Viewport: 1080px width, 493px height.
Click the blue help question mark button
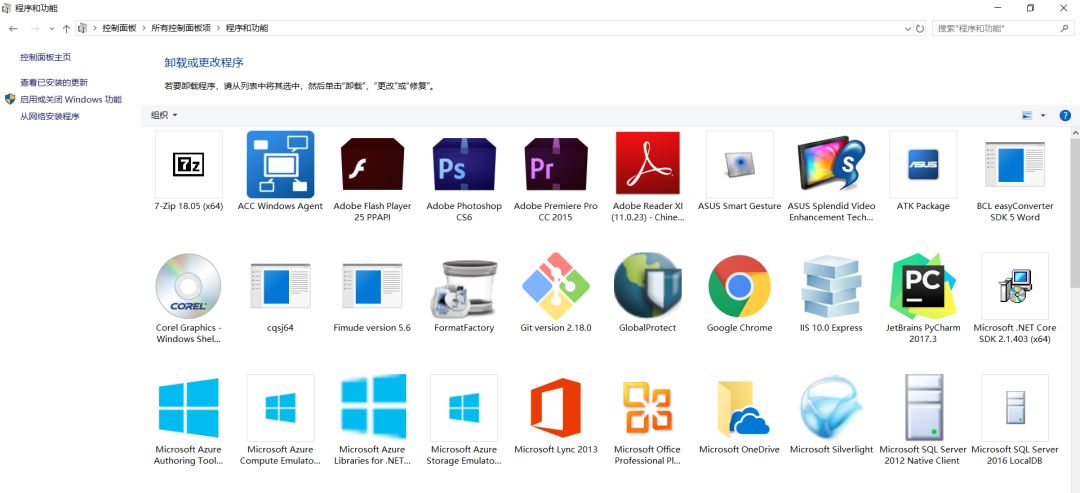coord(1065,116)
